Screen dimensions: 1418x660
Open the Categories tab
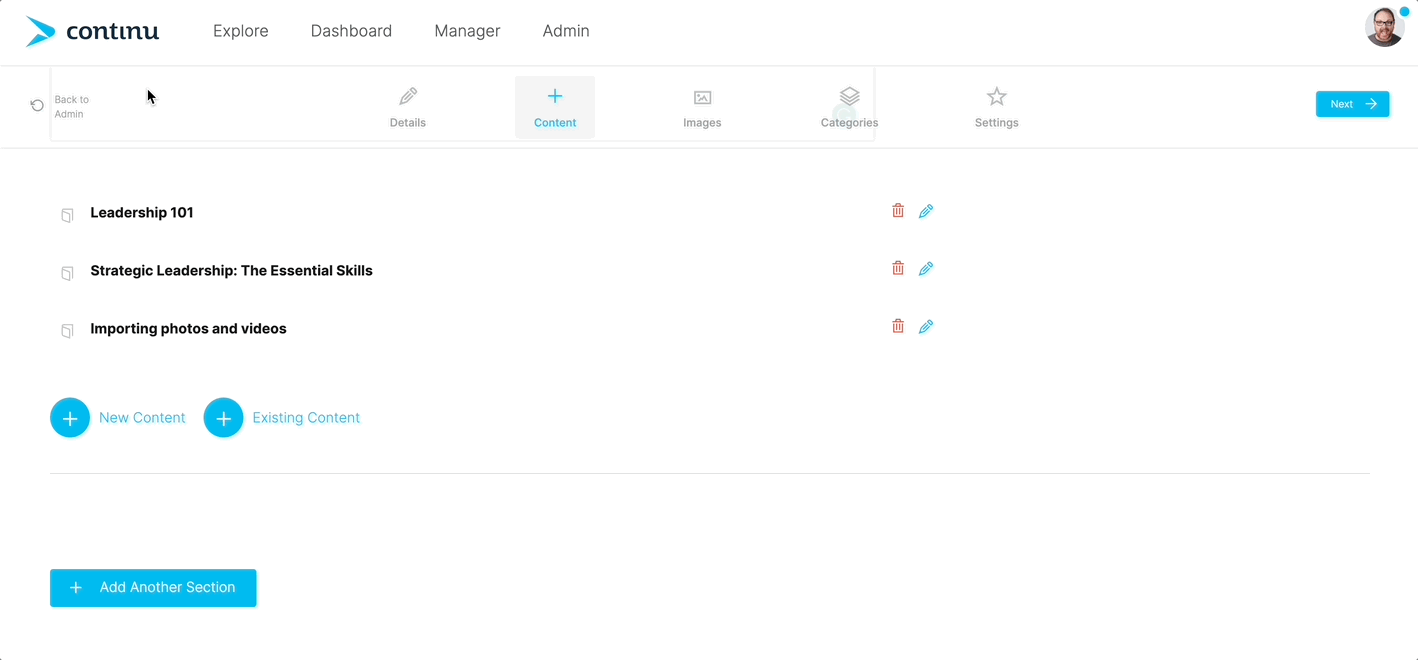(x=849, y=107)
